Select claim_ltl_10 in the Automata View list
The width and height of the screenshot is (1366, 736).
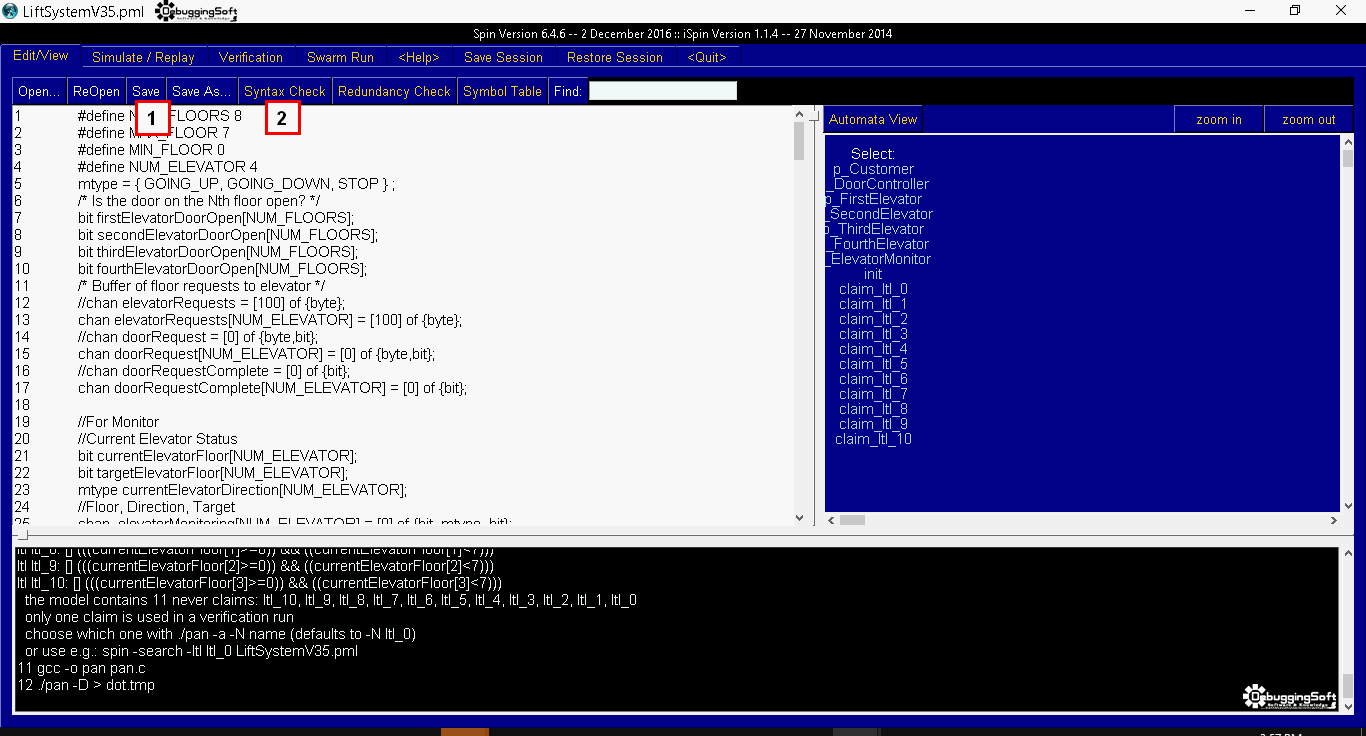pos(872,438)
